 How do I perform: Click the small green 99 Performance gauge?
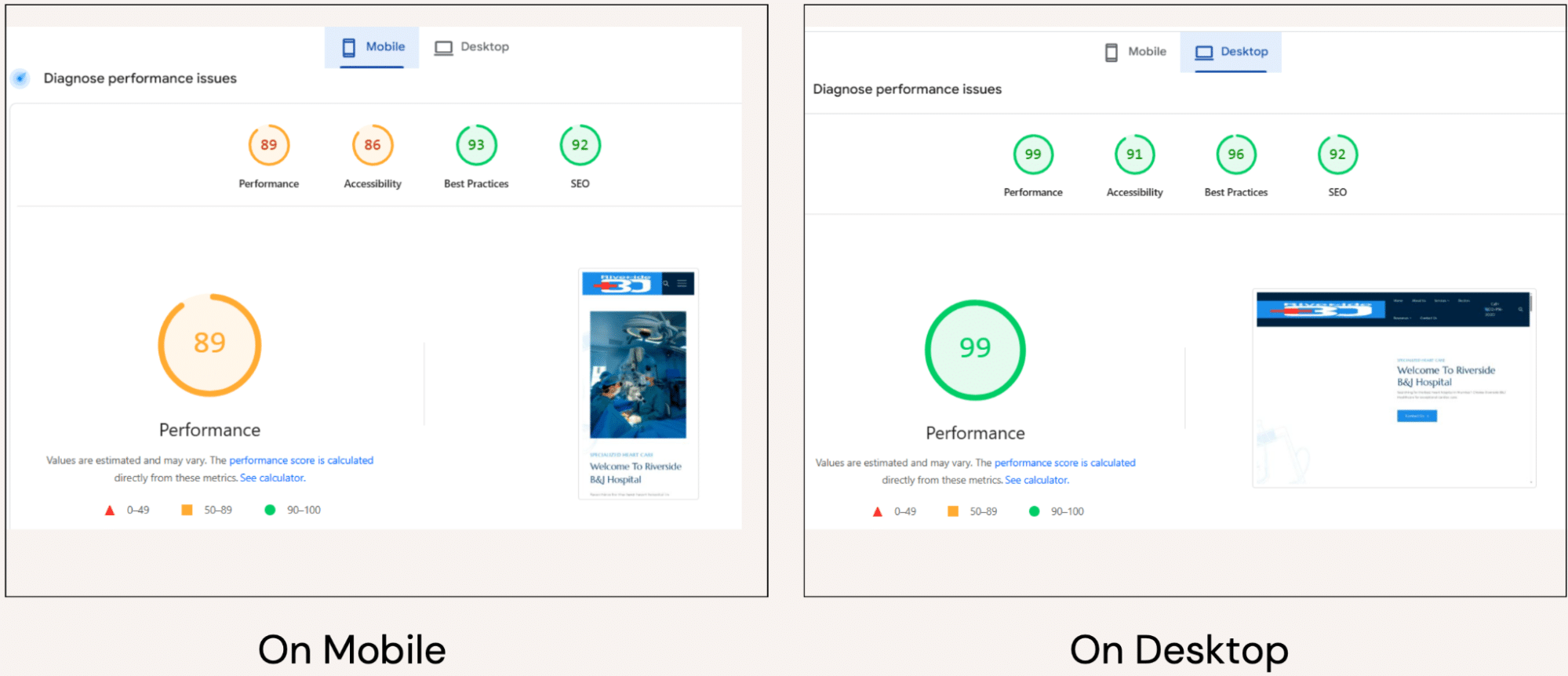[x=1033, y=154]
